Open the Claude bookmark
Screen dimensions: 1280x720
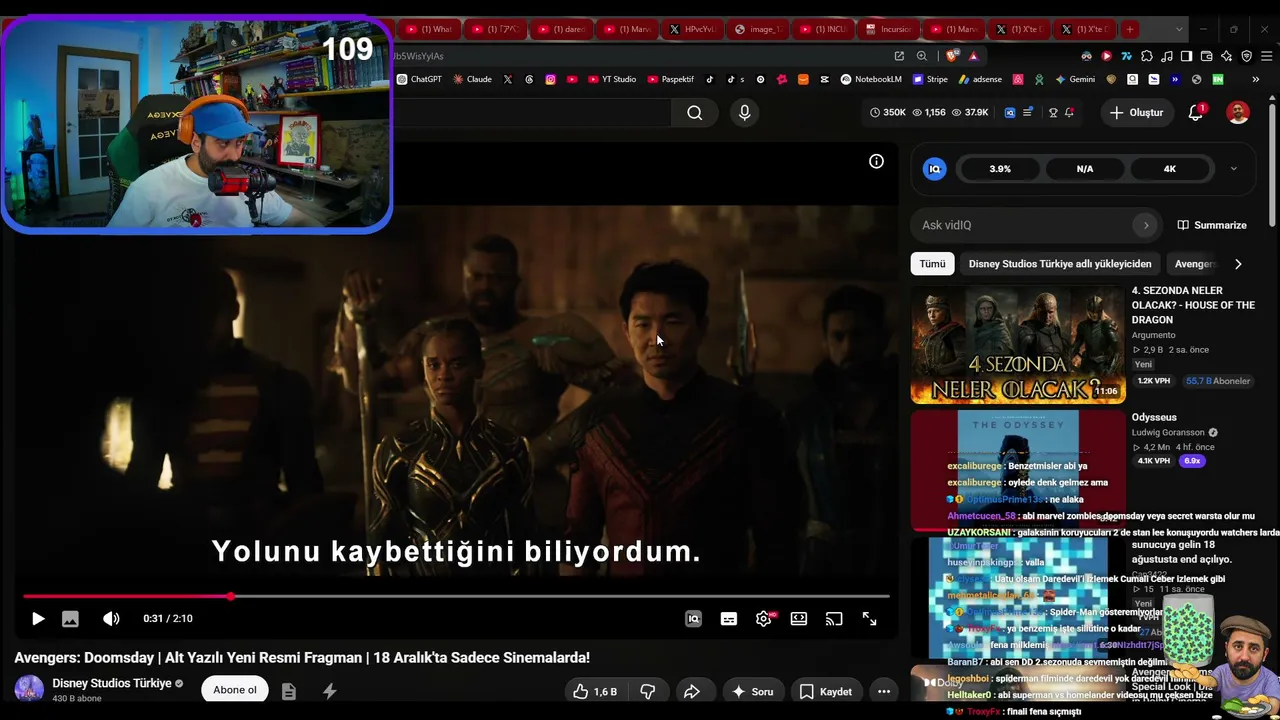point(472,79)
